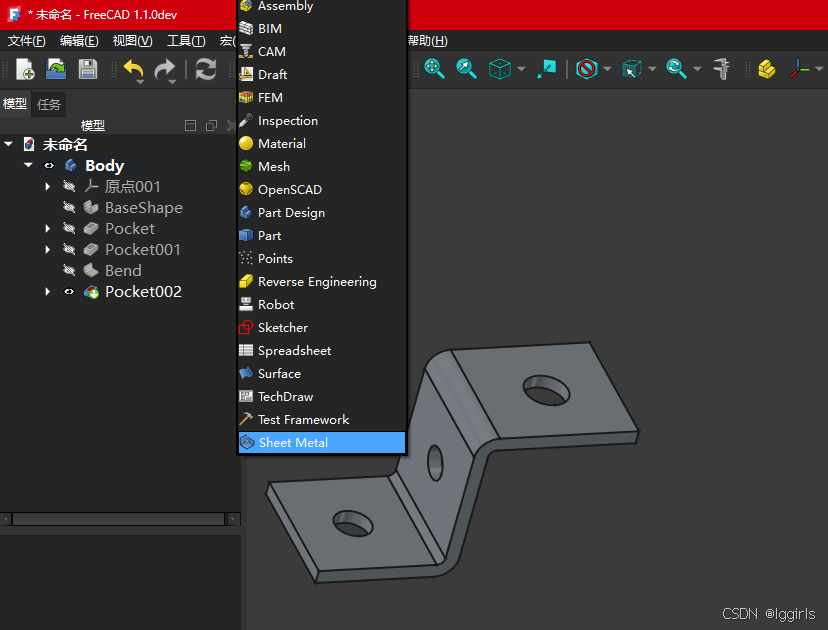Click the sheet metal bracket in 3D view
The image size is (828, 630).
pyautogui.click(x=451, y=462)
